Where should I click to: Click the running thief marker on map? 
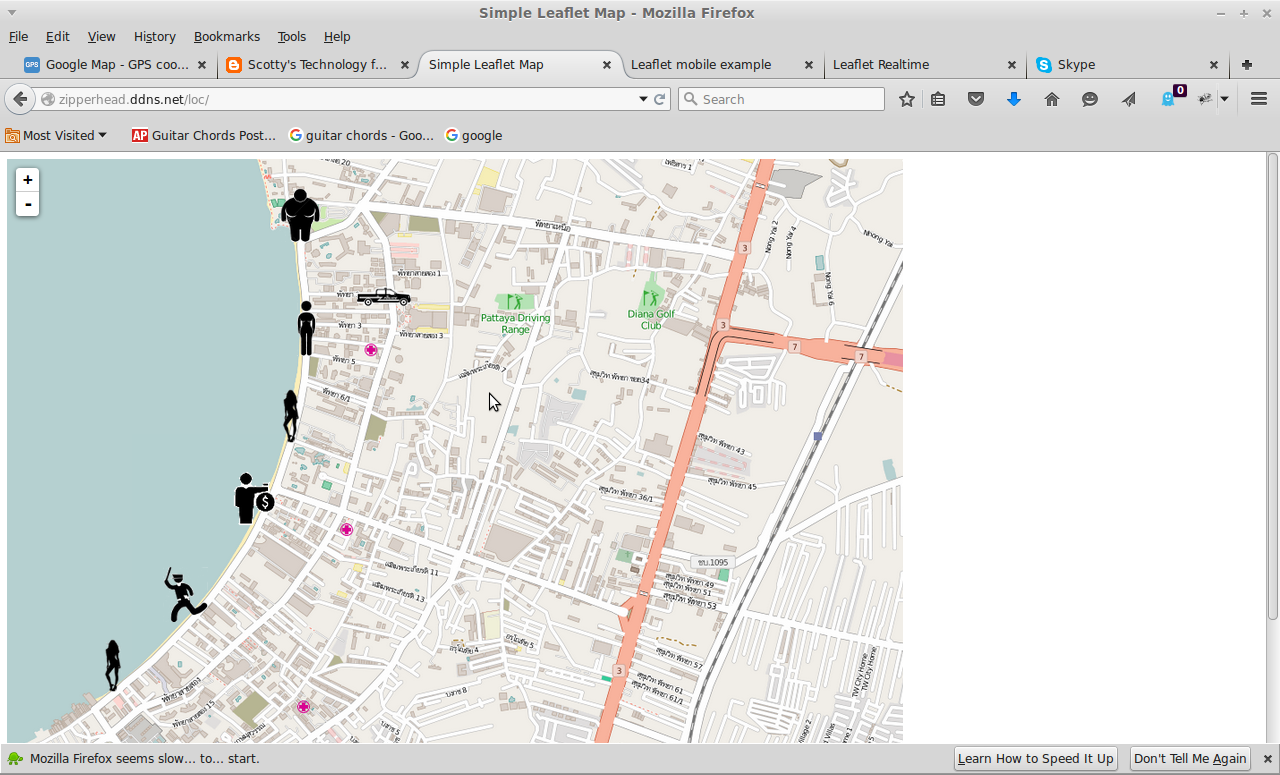tap(183, 596)
